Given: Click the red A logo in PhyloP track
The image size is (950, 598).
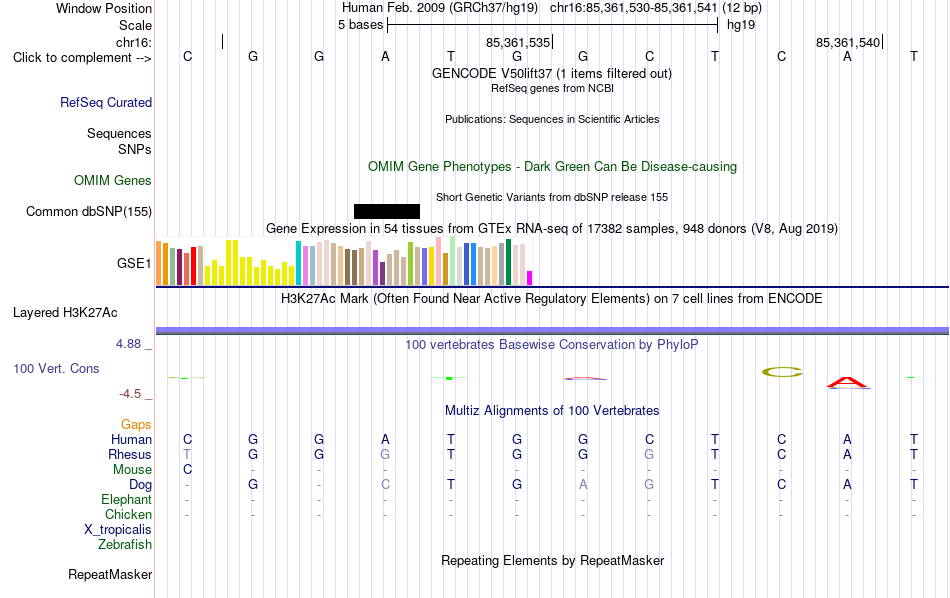Looking at the screenshot, I should point(847,382).
